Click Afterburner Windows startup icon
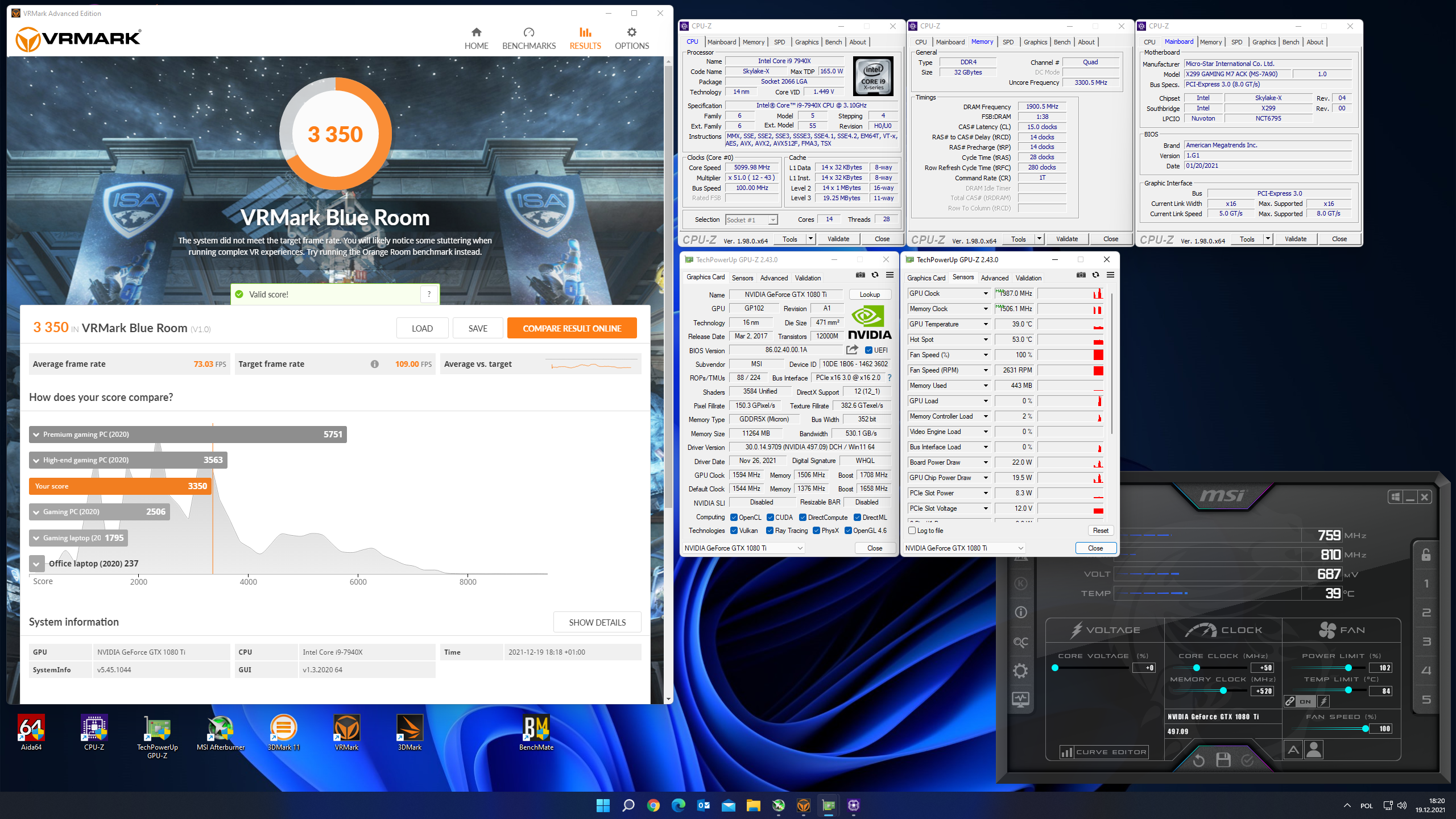Viewport: 1456px width, 819px height. click(1395, 497)
